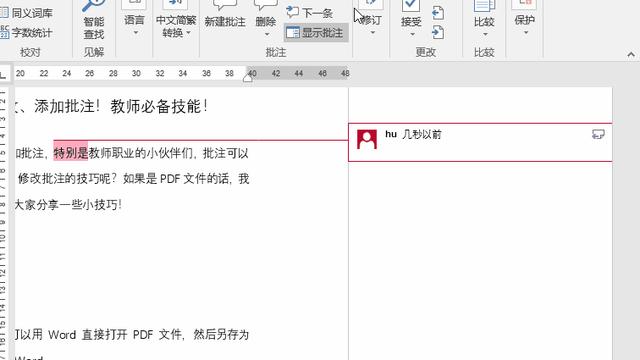Open 字数统计 word count
Image resolution: width=640 pixels, height=360 pixels.
click(x=27, y=33)
